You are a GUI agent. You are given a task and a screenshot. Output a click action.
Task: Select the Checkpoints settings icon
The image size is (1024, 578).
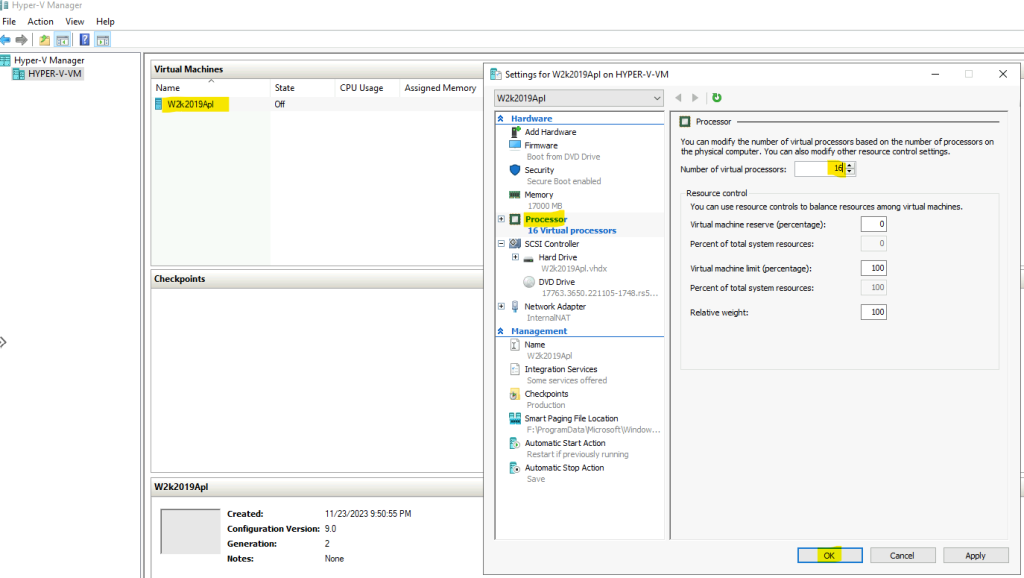pos(515,394)
